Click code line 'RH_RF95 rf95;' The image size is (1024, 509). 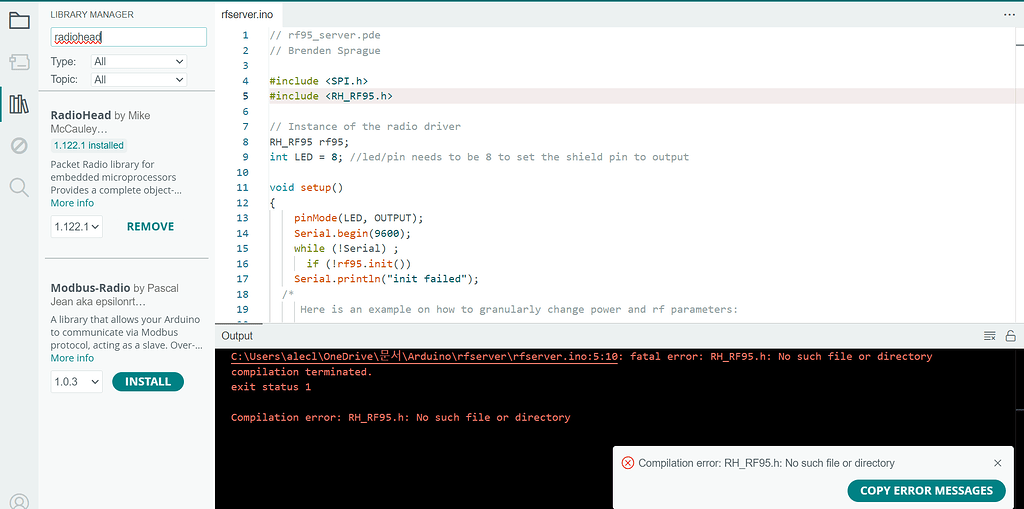(x=309, y=142)
